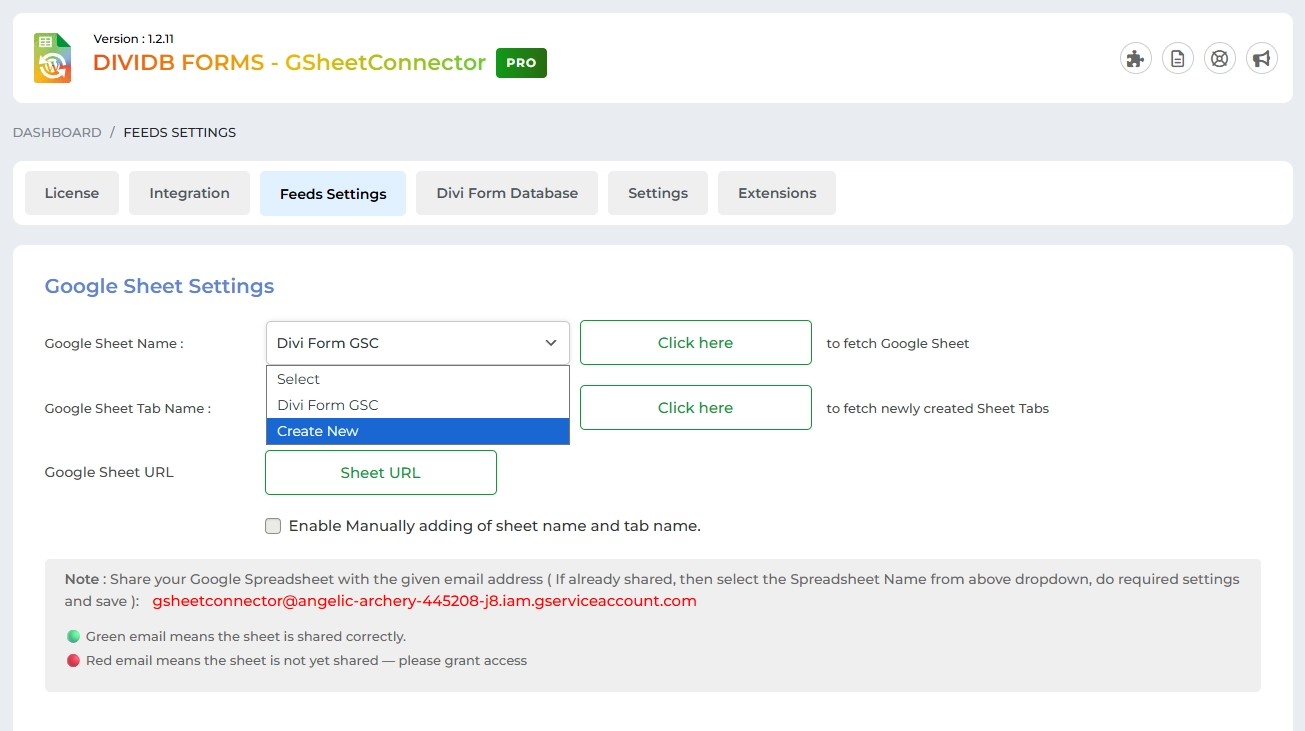
Task: Click the gsheetconnector service account email link
Action: (422, 600)
